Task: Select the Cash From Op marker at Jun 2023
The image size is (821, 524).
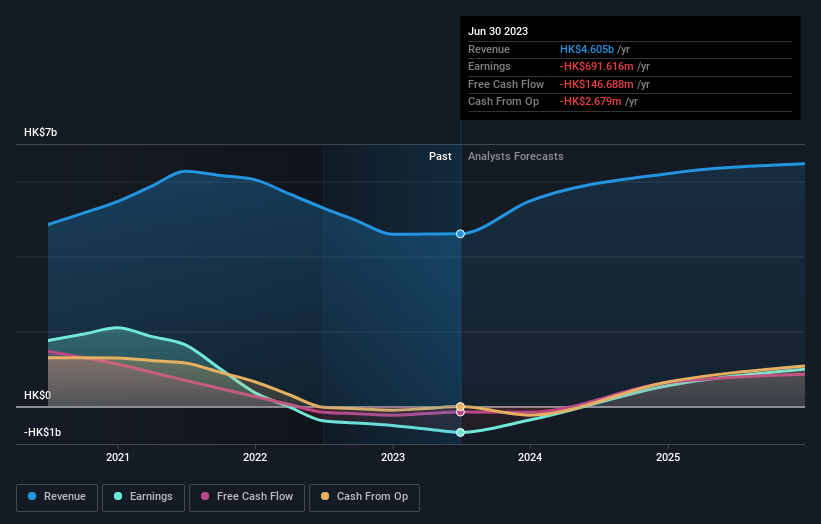Action: (460, 406)
